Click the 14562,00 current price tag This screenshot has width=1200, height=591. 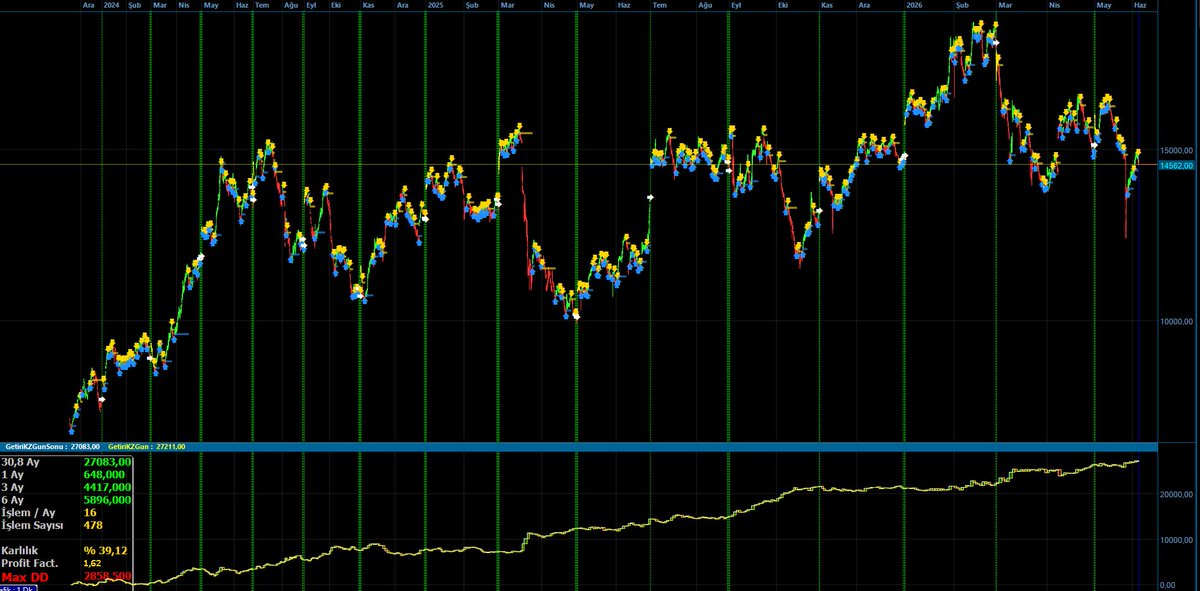pyautogui.click(x=1178, y=166)
